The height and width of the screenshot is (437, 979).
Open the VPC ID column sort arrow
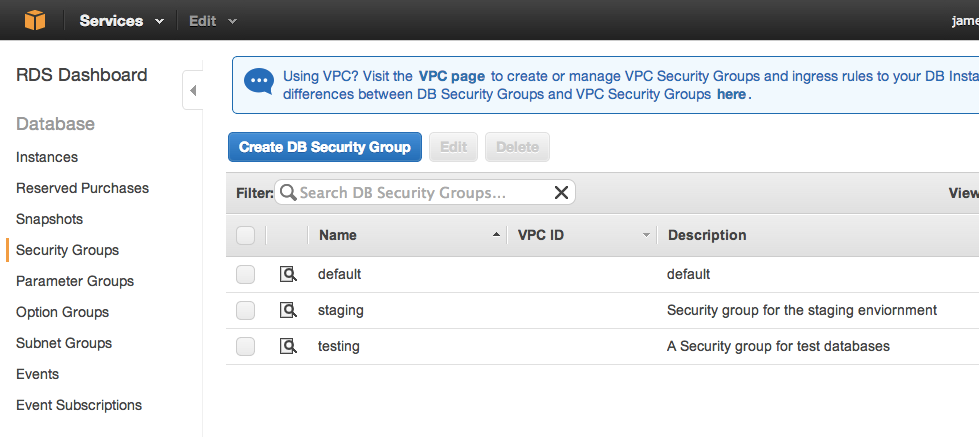[646, 235]
